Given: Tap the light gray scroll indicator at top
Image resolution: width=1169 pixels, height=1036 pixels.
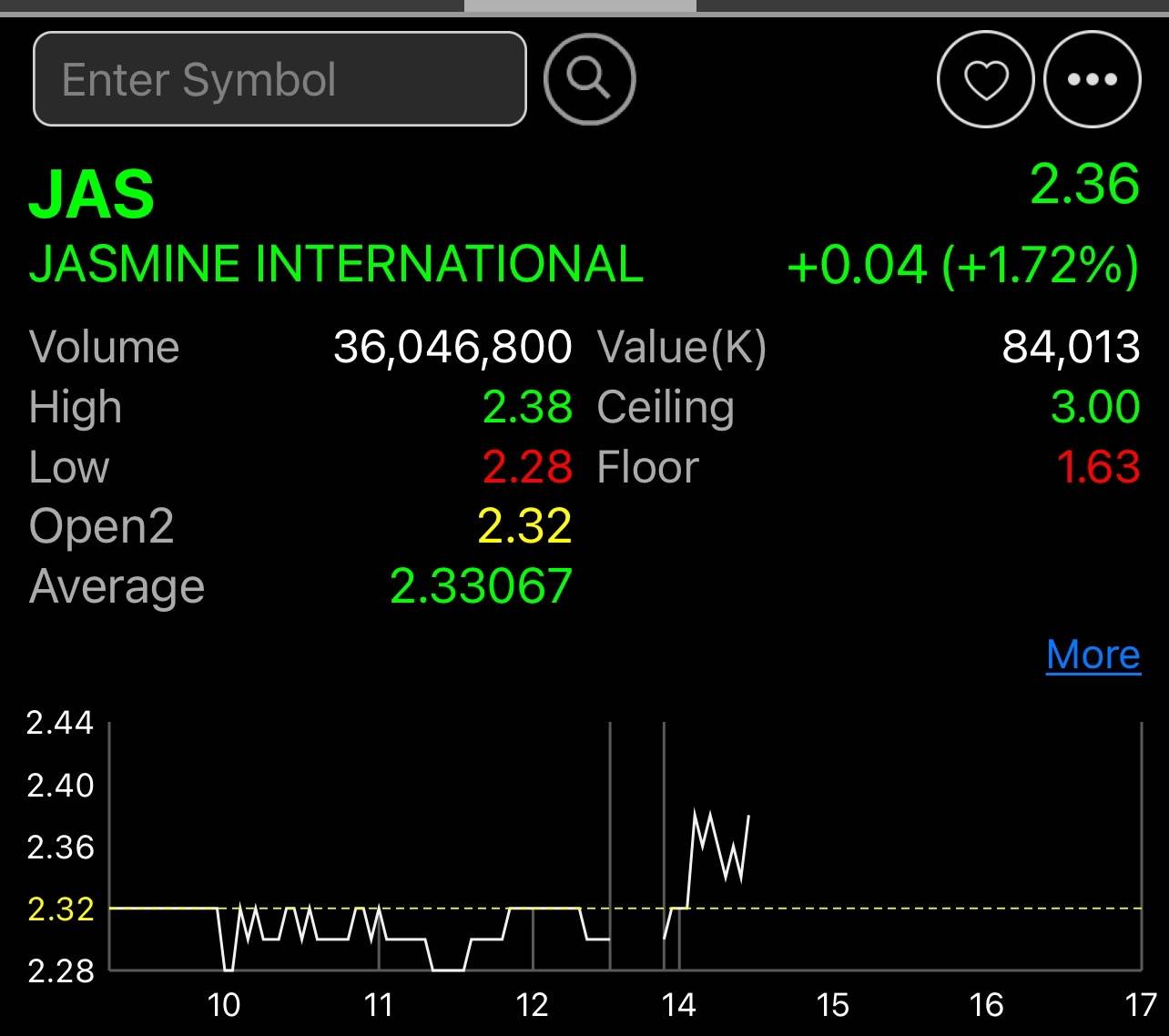Looking at the screenshot, I should (580, 5).
